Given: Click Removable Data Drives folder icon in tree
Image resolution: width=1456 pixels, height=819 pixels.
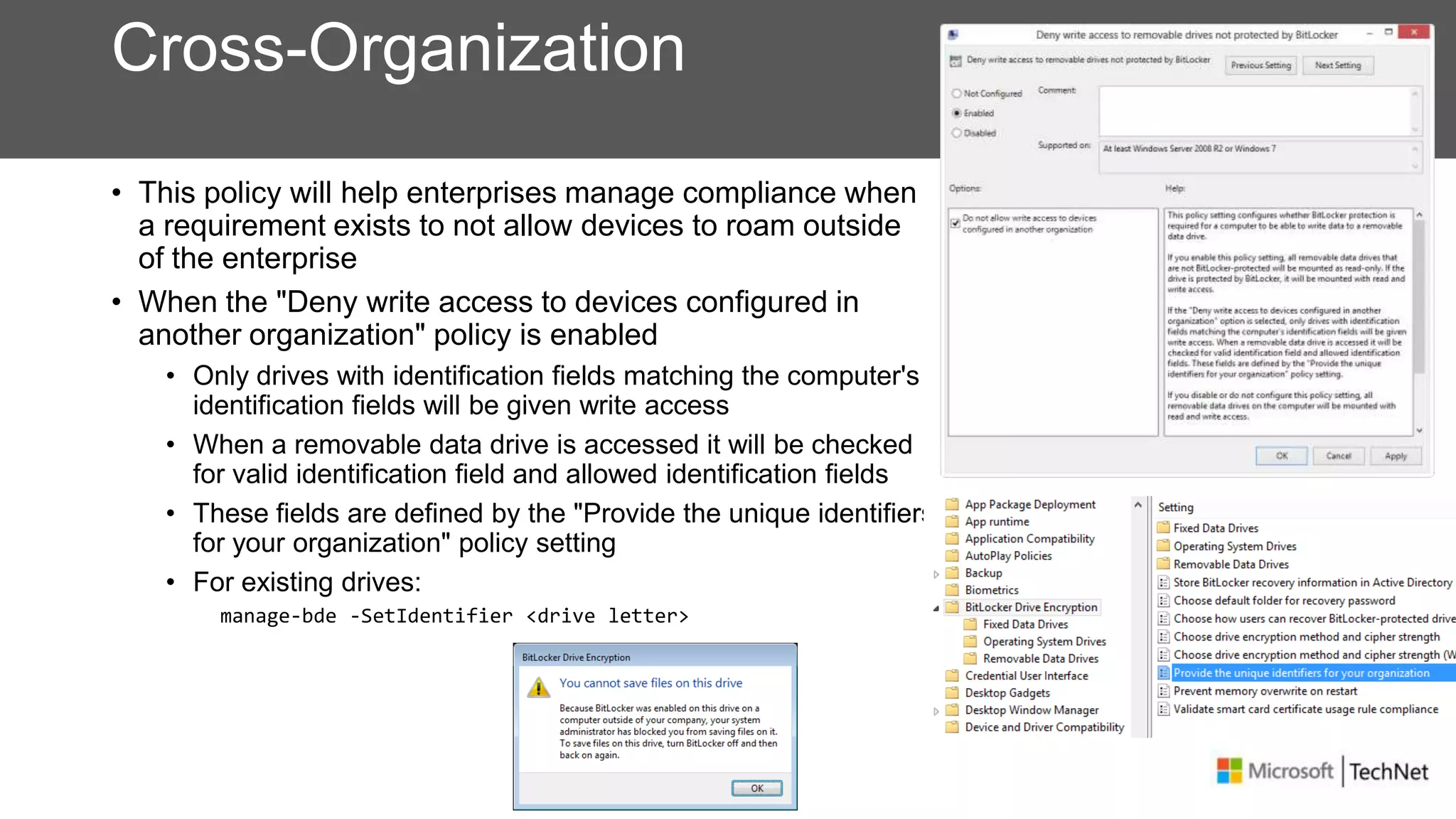Looking at the screenshot, I should 970,658.
